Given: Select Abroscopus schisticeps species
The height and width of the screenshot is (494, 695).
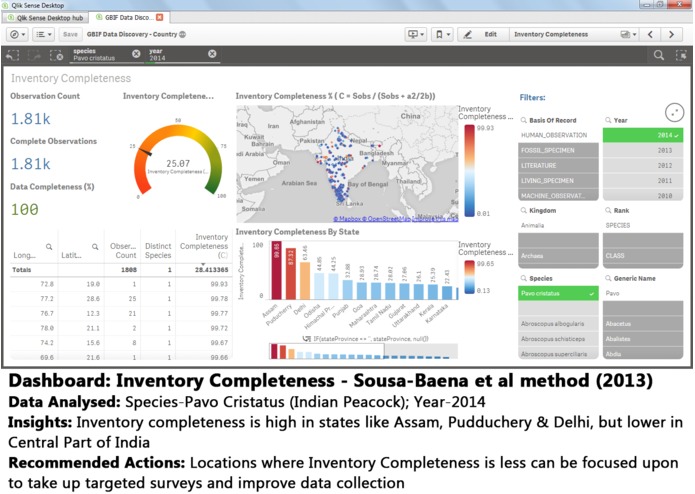Looking at the screenshot, I should pos(558,339).
